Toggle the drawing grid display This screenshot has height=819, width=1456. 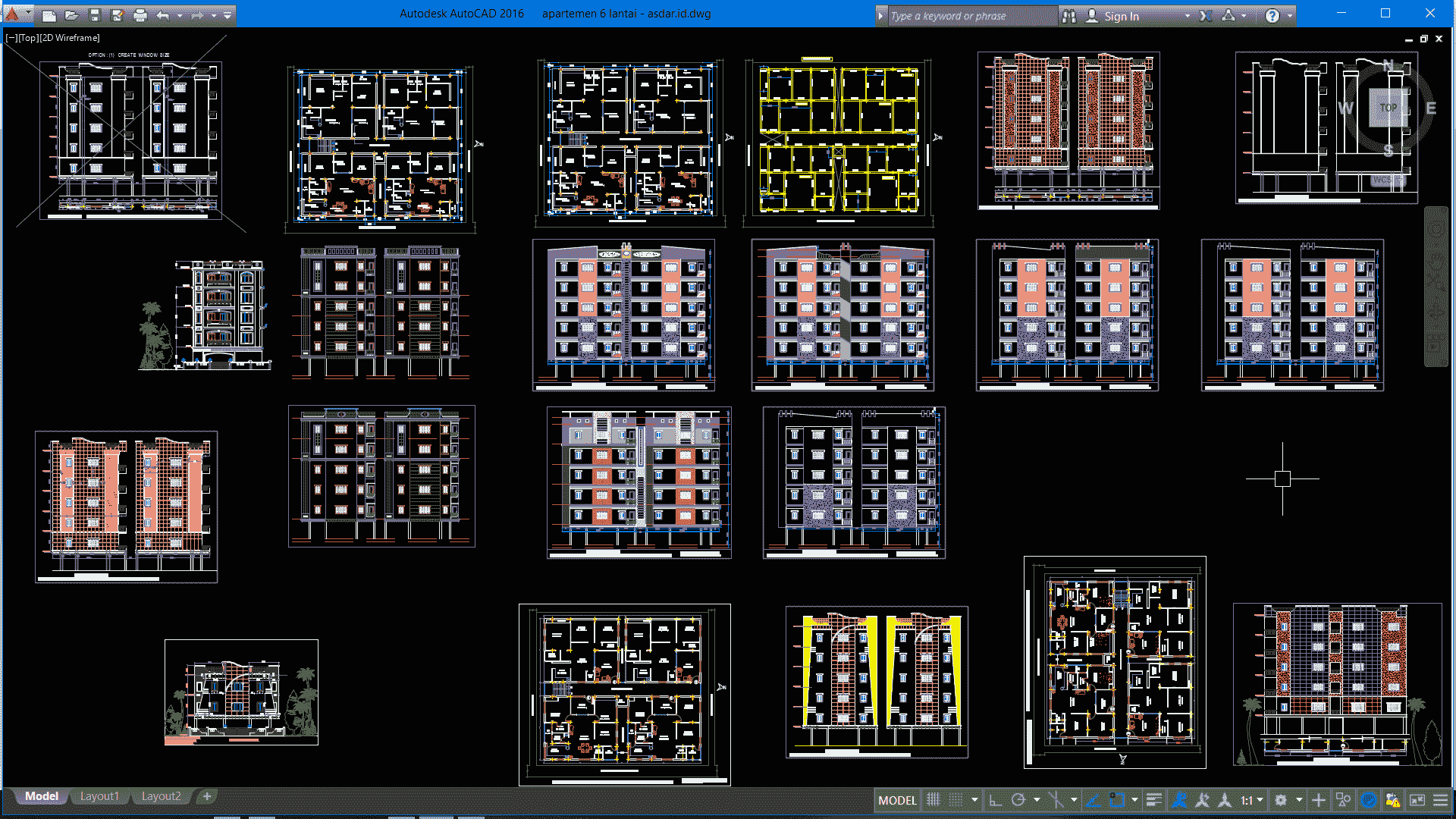pyautogui.click(x=934, y=800)
